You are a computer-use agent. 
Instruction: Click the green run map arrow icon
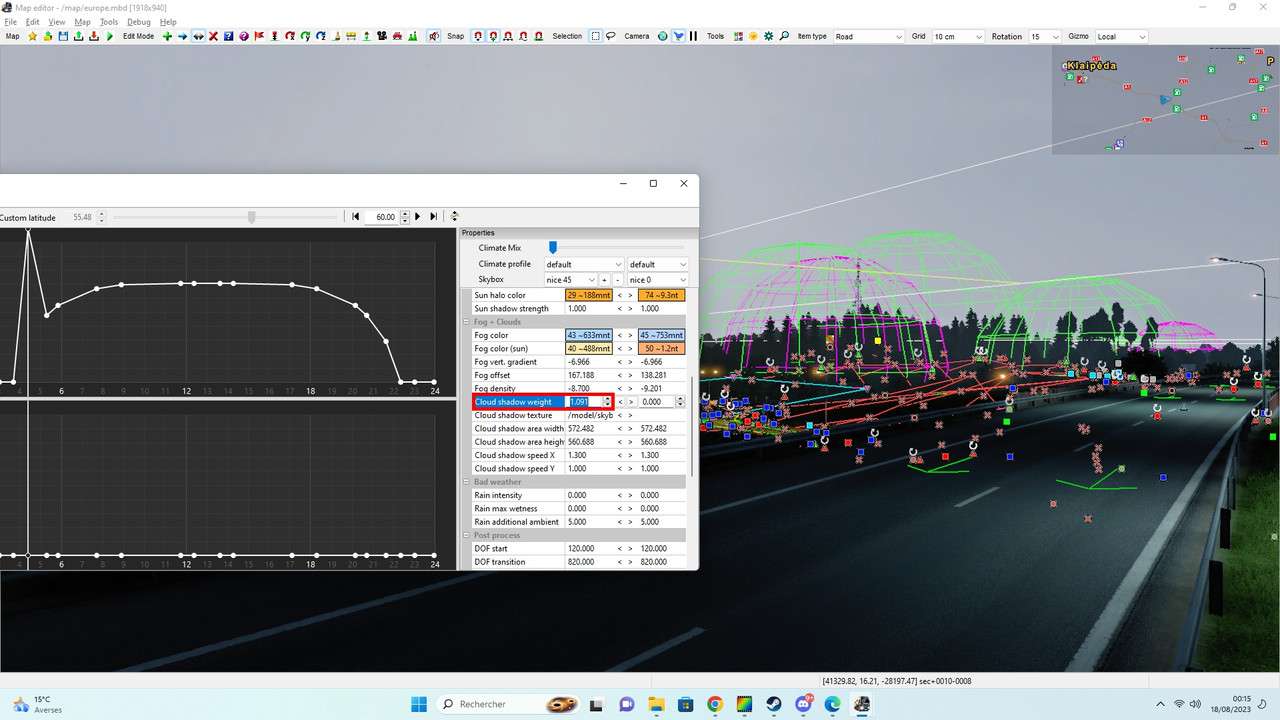[x=110, y=36]
